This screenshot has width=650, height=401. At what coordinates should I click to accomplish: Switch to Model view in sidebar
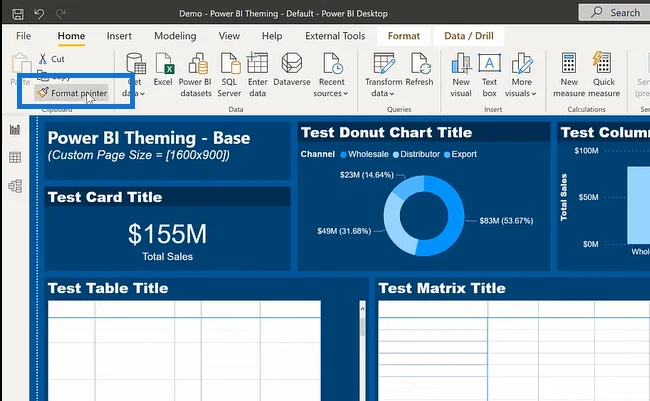coord(15,186)
